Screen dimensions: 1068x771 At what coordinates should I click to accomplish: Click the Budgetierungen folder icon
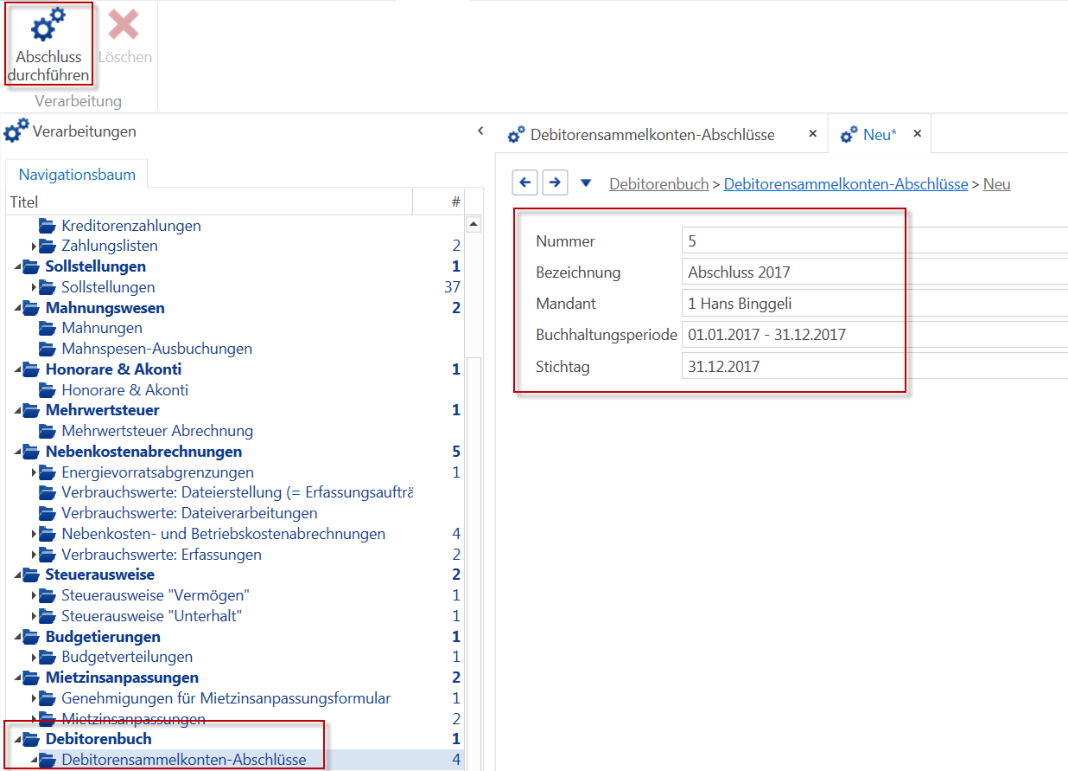tap(31, 637)
